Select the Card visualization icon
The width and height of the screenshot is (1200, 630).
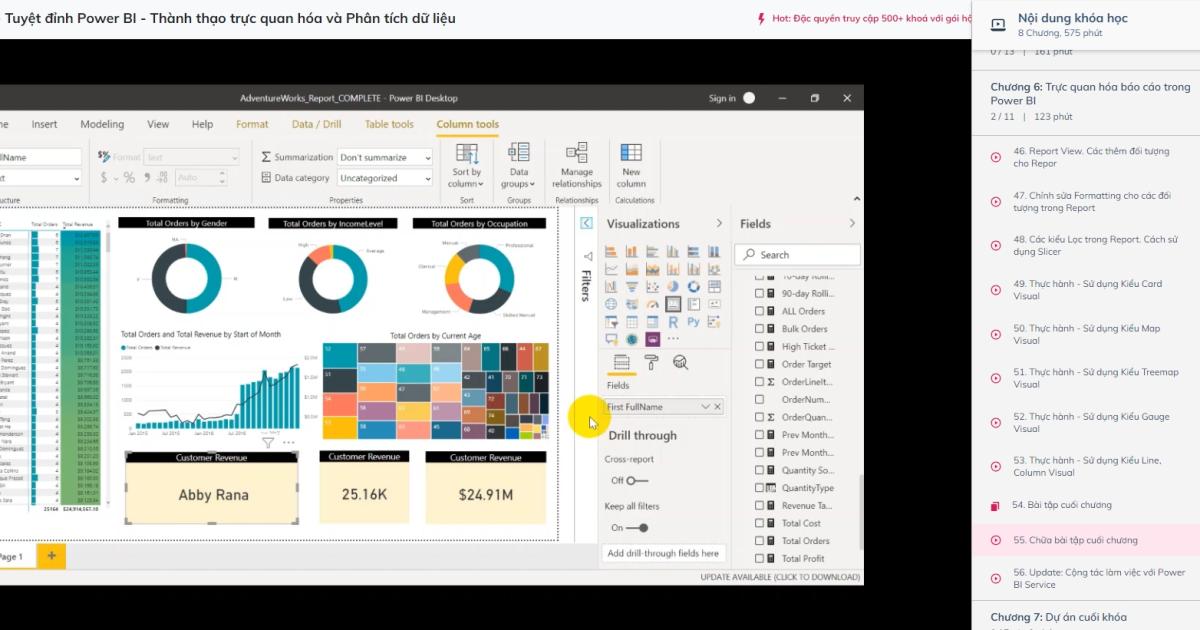tap(673, 304)
